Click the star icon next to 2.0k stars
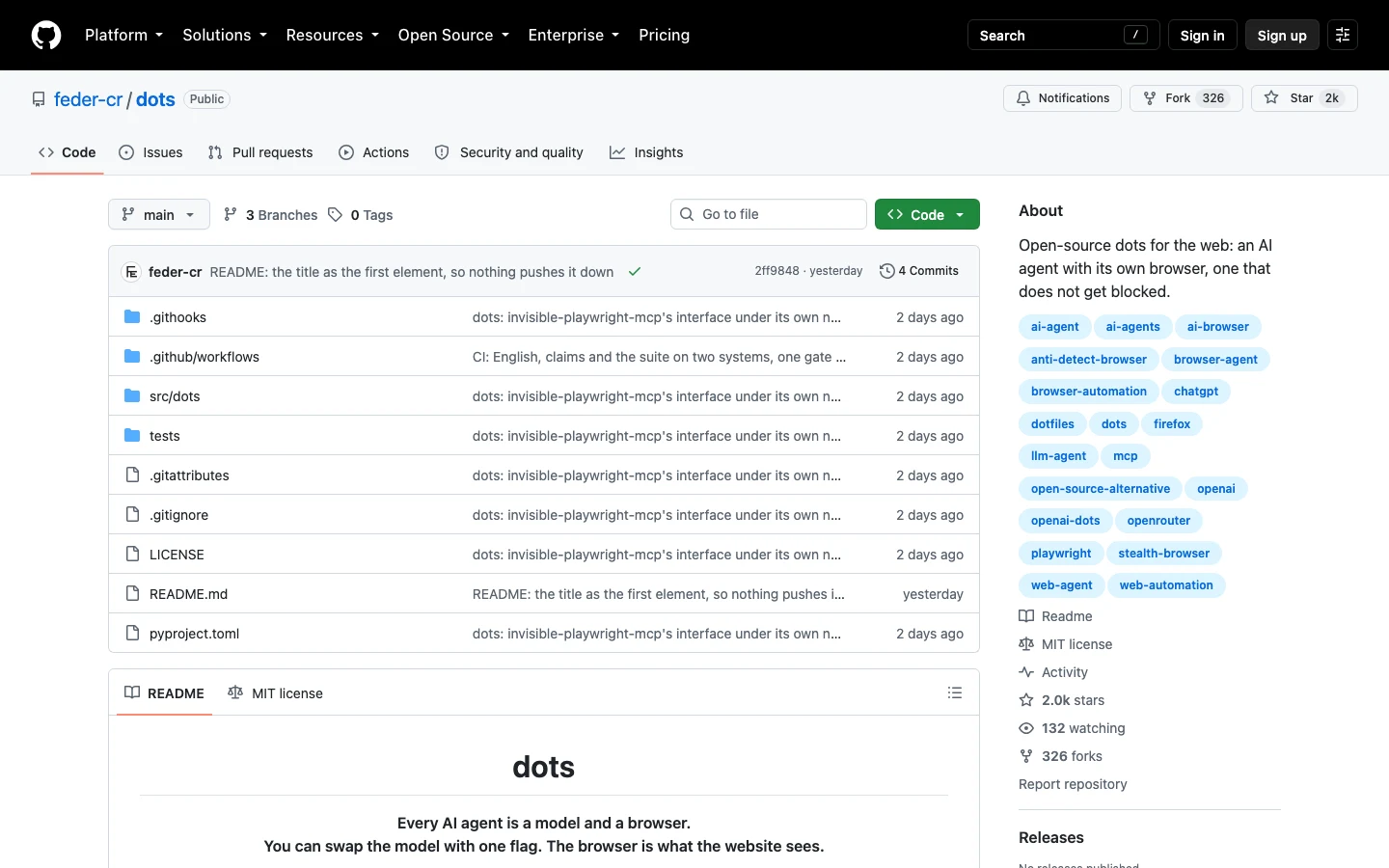The image size is (1389, 868). click(x=1026, y=700)
